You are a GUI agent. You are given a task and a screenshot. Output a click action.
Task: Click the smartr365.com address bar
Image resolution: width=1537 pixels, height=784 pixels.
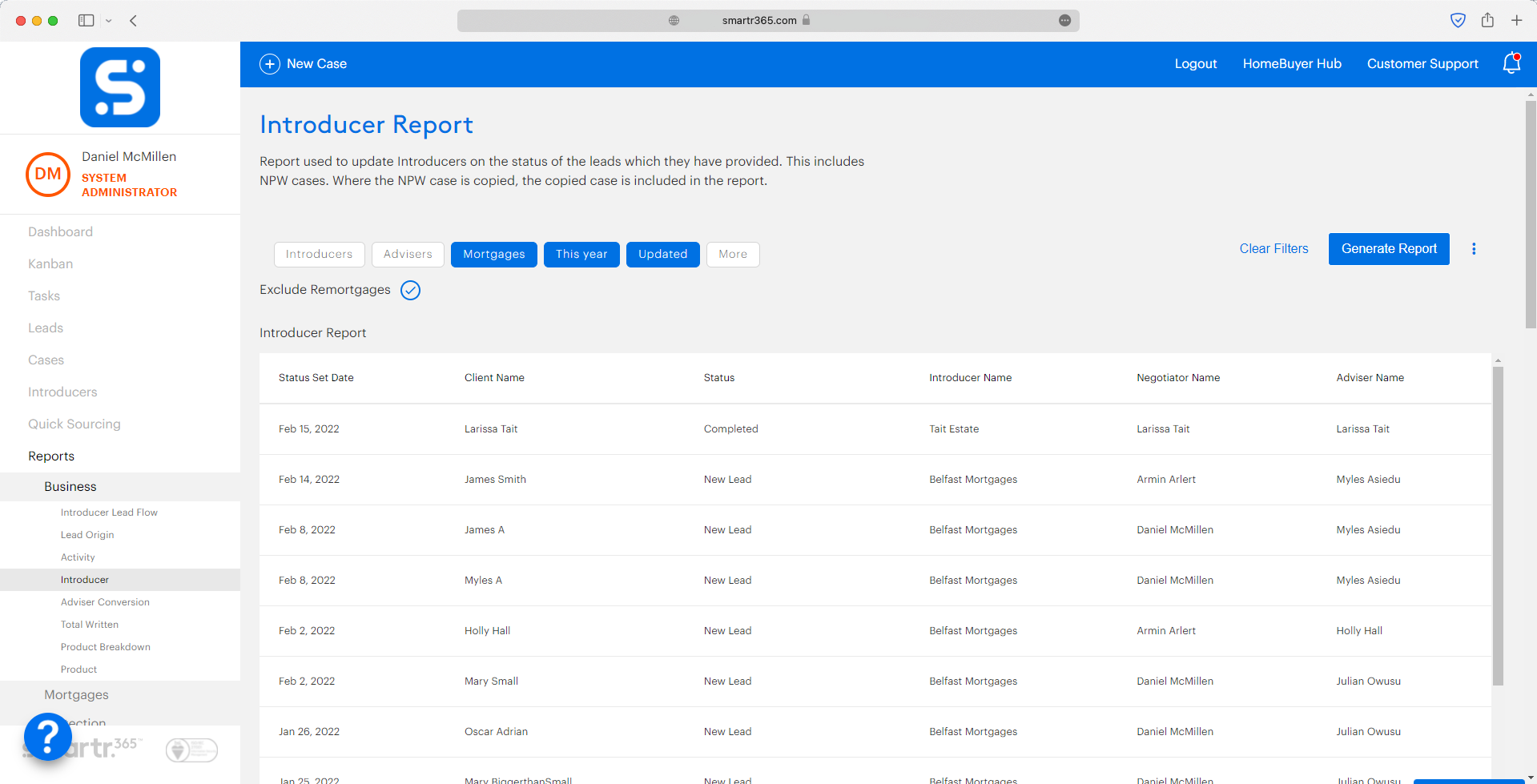tap(768, 20)
